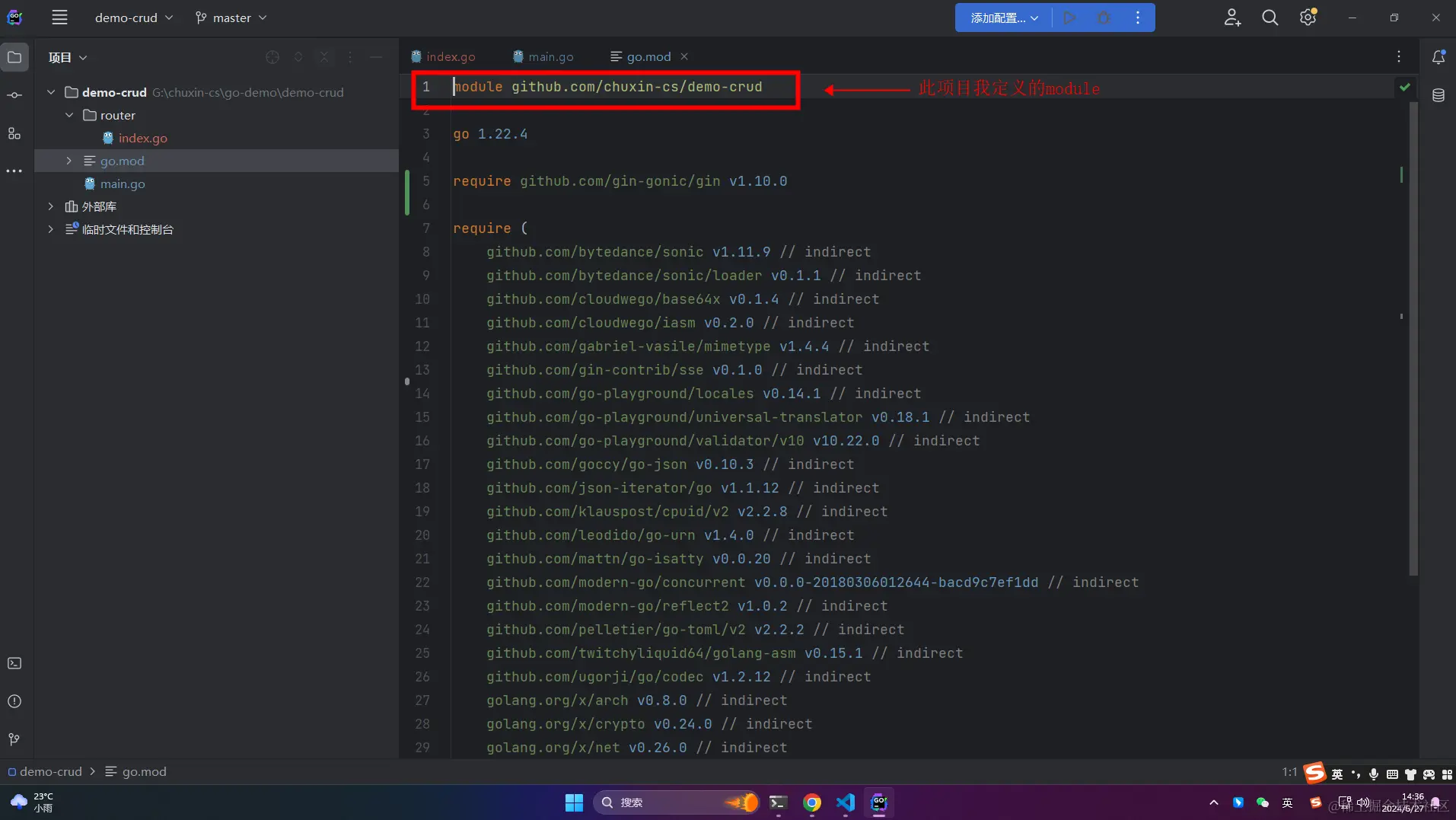Expand go.mod tree node

click(x=69, y=161)
